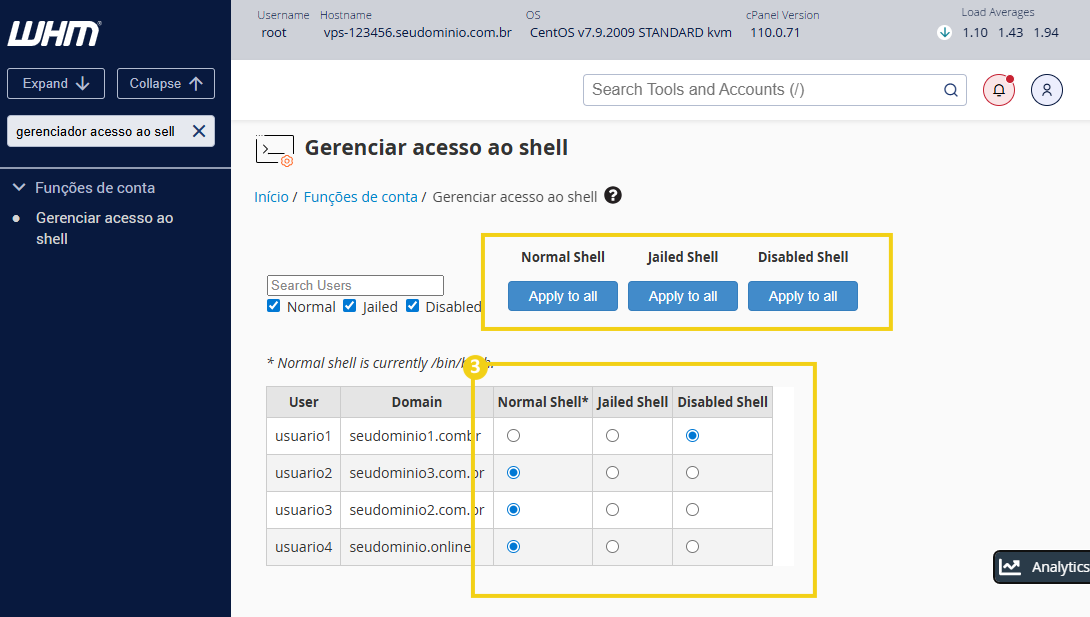Select Normal Shell radio for usuario2

[514, 472]
